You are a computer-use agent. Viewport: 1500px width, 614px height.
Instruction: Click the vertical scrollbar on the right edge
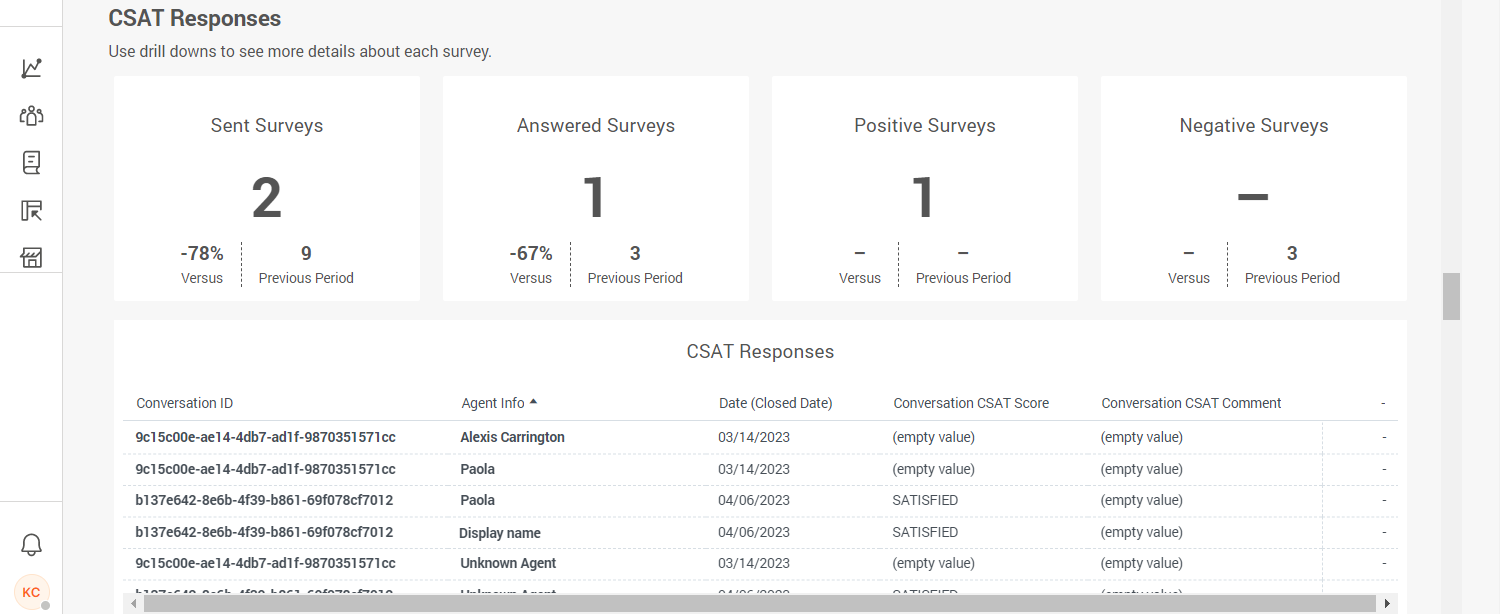tap(1451, 295)
